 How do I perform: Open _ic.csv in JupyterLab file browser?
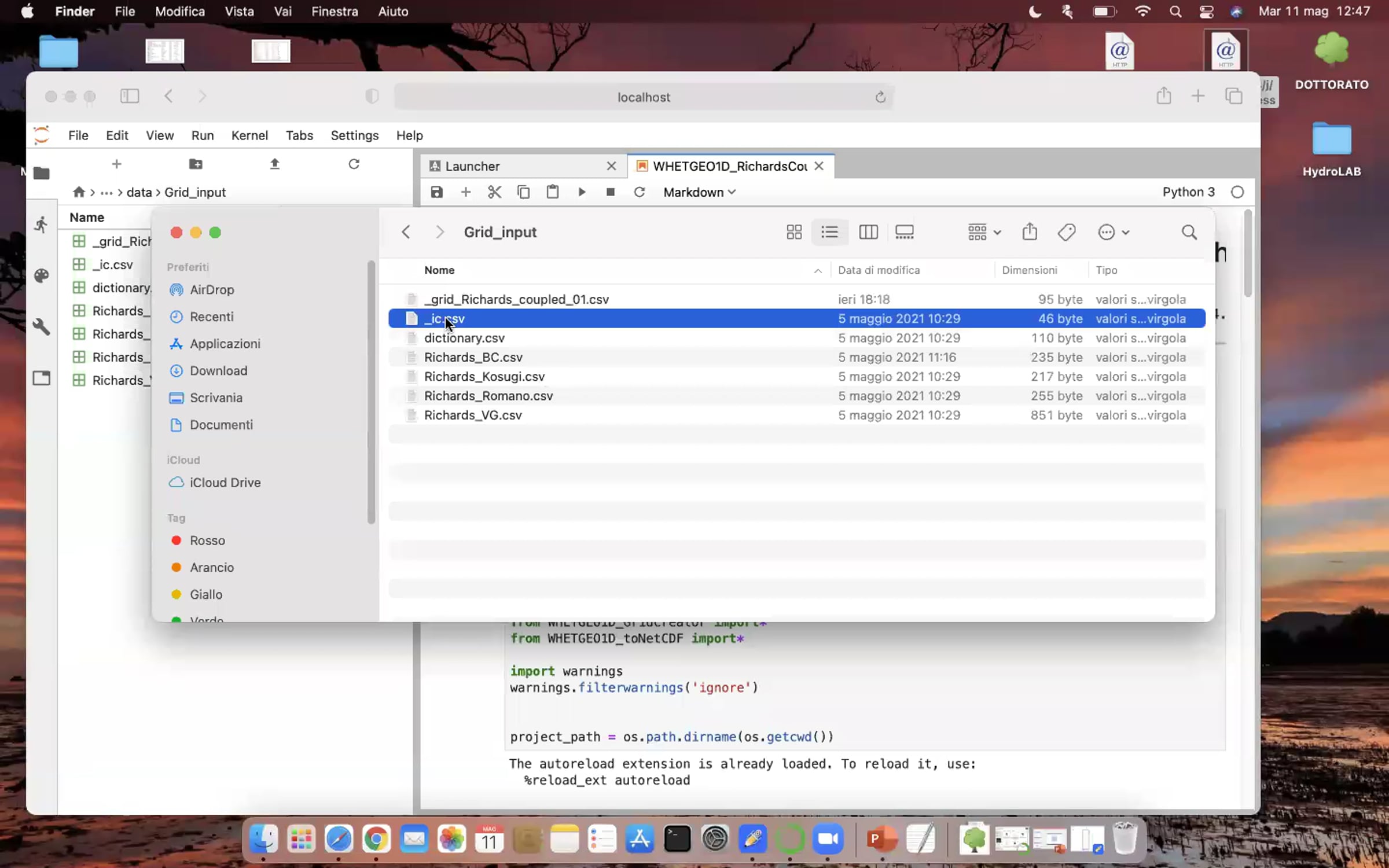pos(112,264)
